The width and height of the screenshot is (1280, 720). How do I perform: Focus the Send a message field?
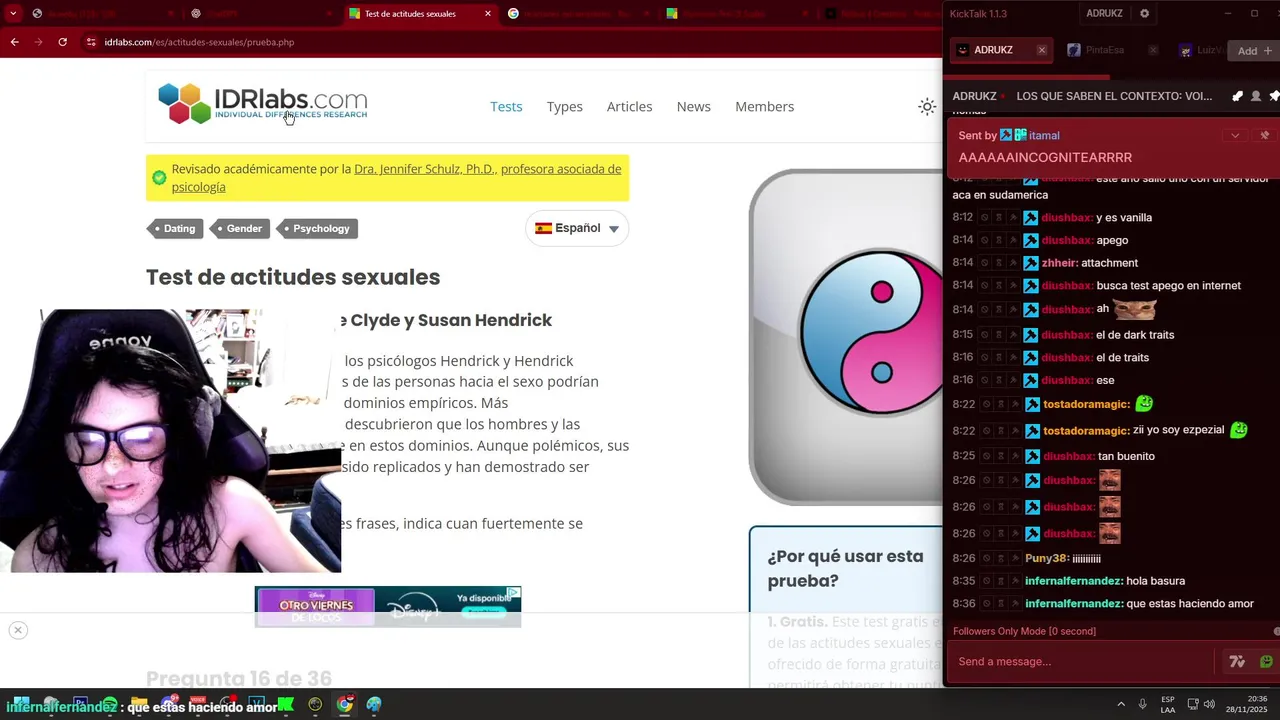(1080, 661)
